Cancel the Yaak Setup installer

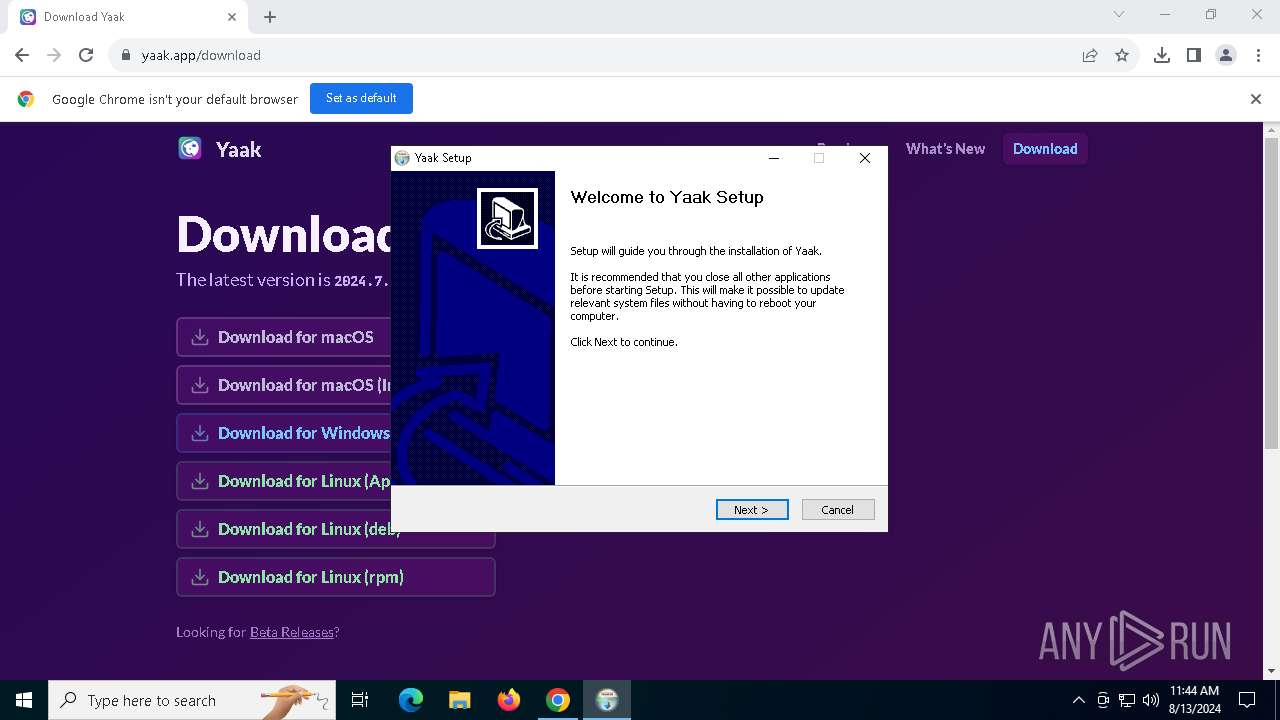[x=838, y=510]
